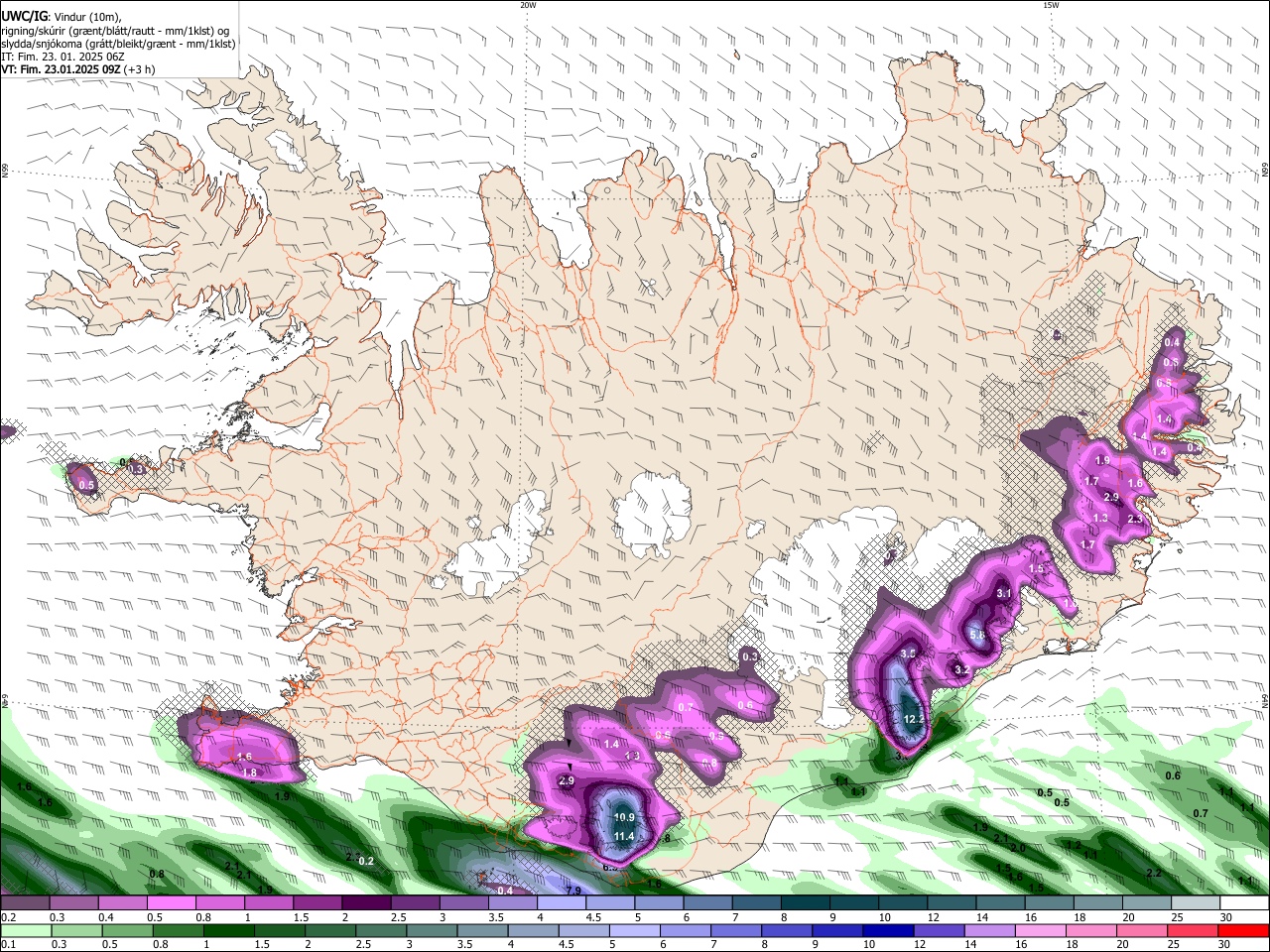Click the 10.9 precipitation value on the map
This screenshot has width=1270, height=952.
point(624,818)
